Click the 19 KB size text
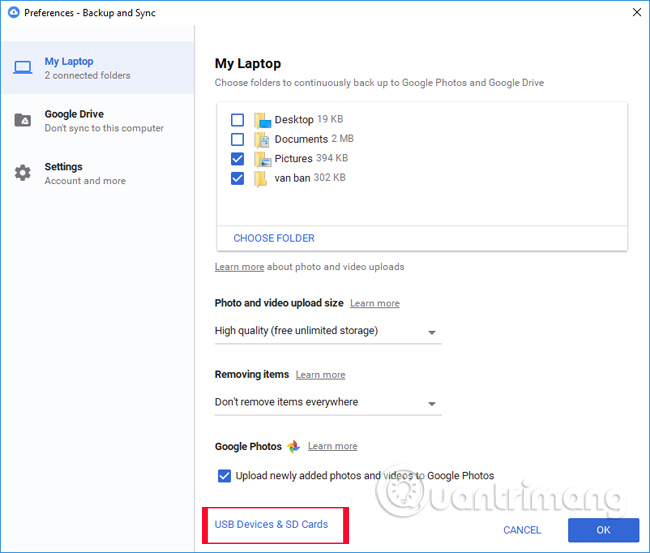 (x=330, y=119)
